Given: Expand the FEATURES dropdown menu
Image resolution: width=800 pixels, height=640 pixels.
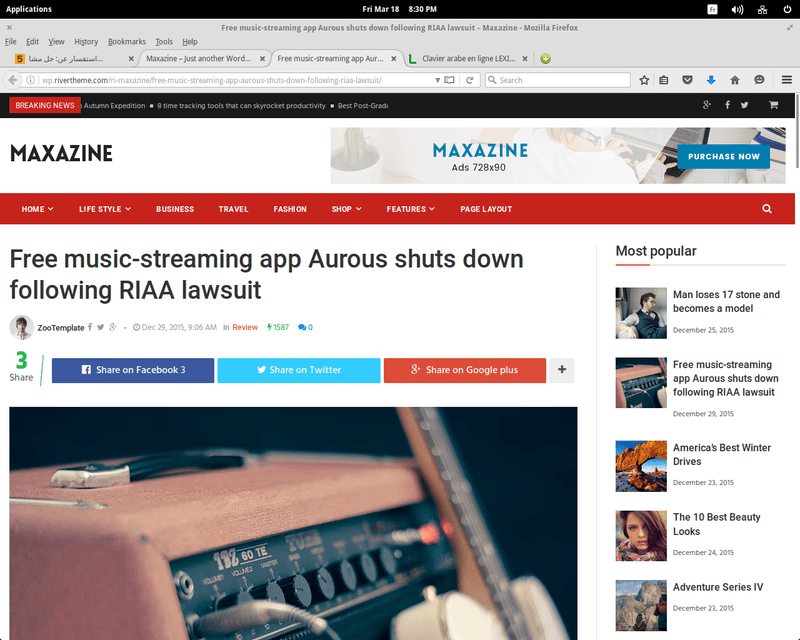Looking at the screenshot, I should [410, 209].
